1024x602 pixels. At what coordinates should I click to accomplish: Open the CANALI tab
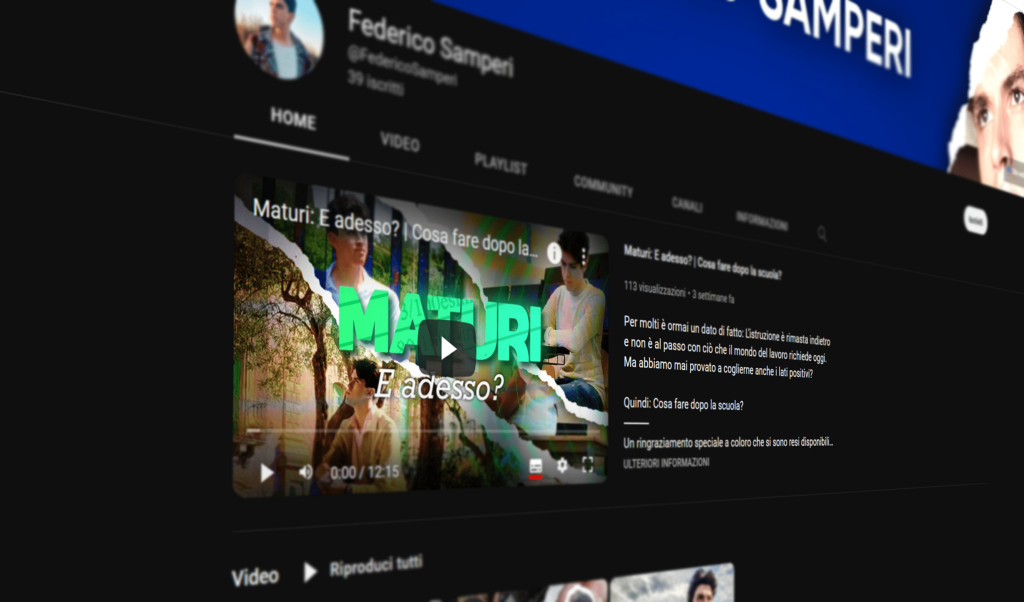[687, 205]
